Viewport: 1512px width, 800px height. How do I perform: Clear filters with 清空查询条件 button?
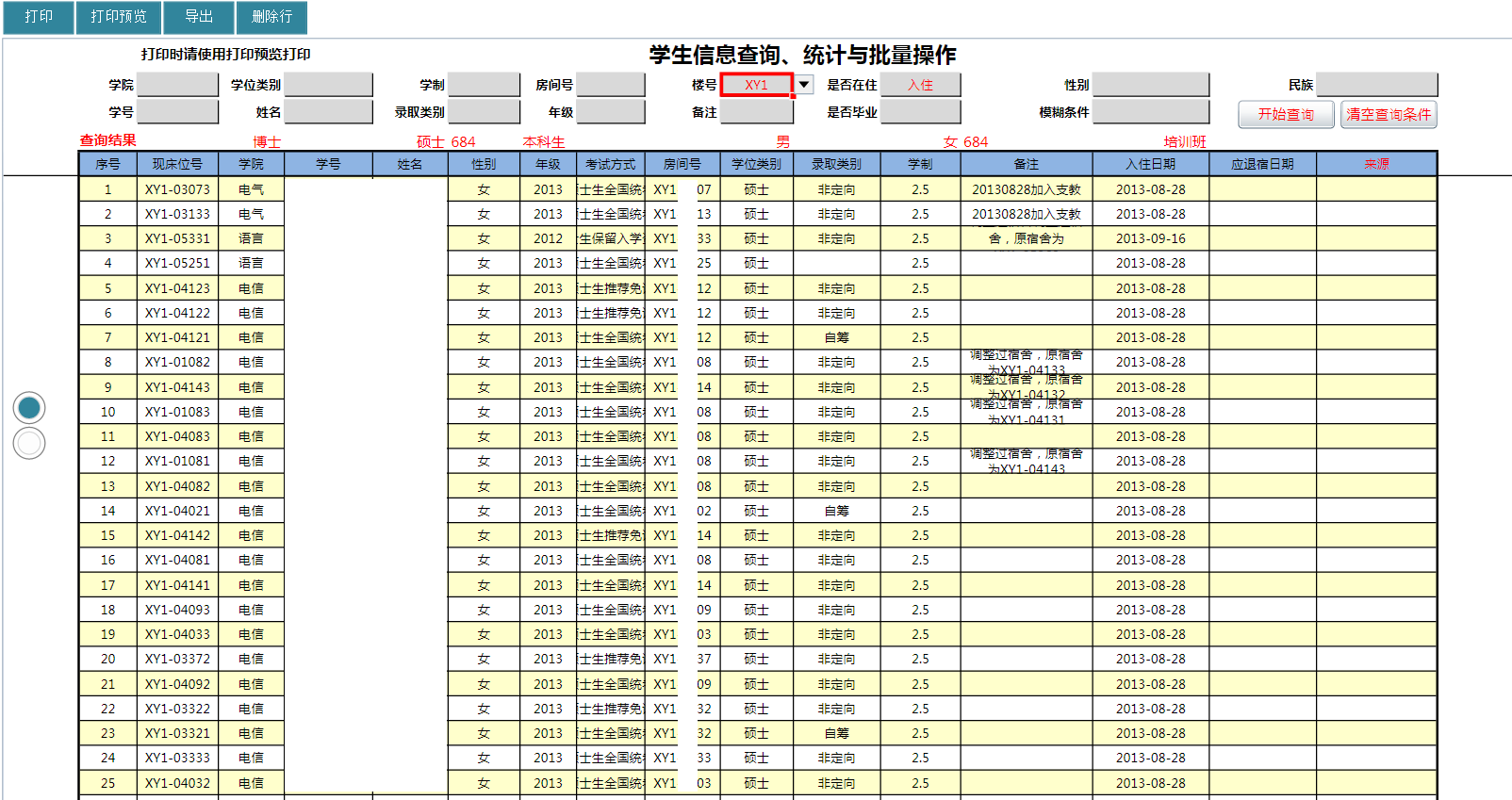1389,114
